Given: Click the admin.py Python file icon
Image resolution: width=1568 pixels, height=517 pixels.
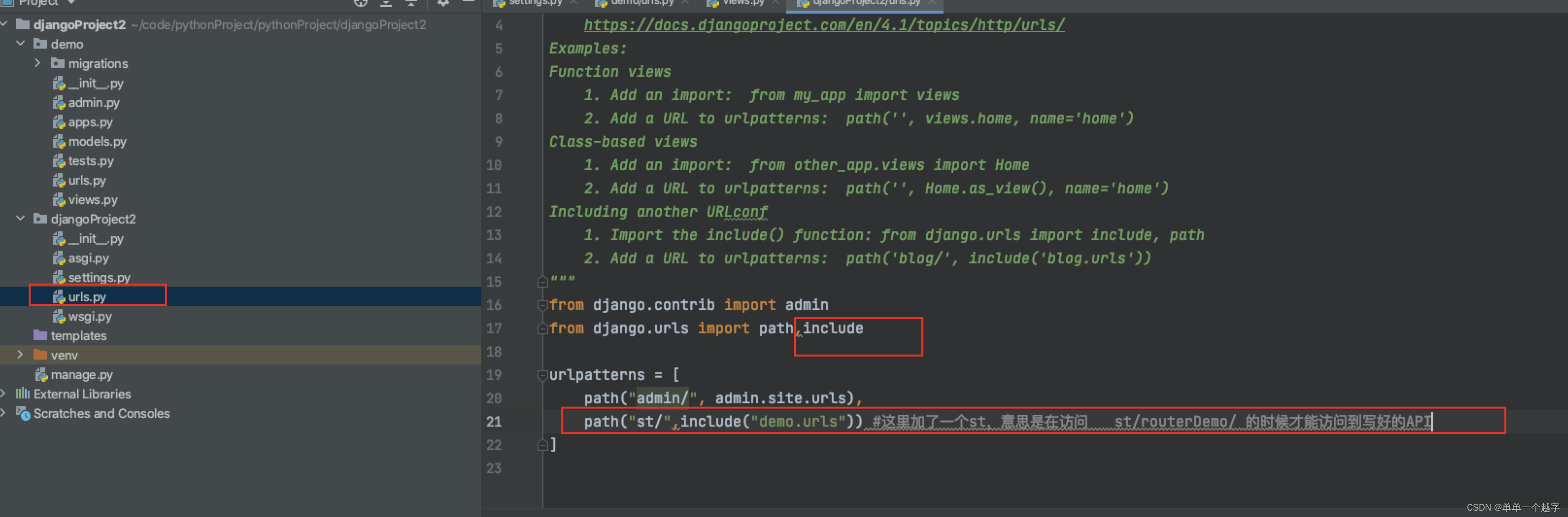Looking at the screenshot, I should (59, 103).
